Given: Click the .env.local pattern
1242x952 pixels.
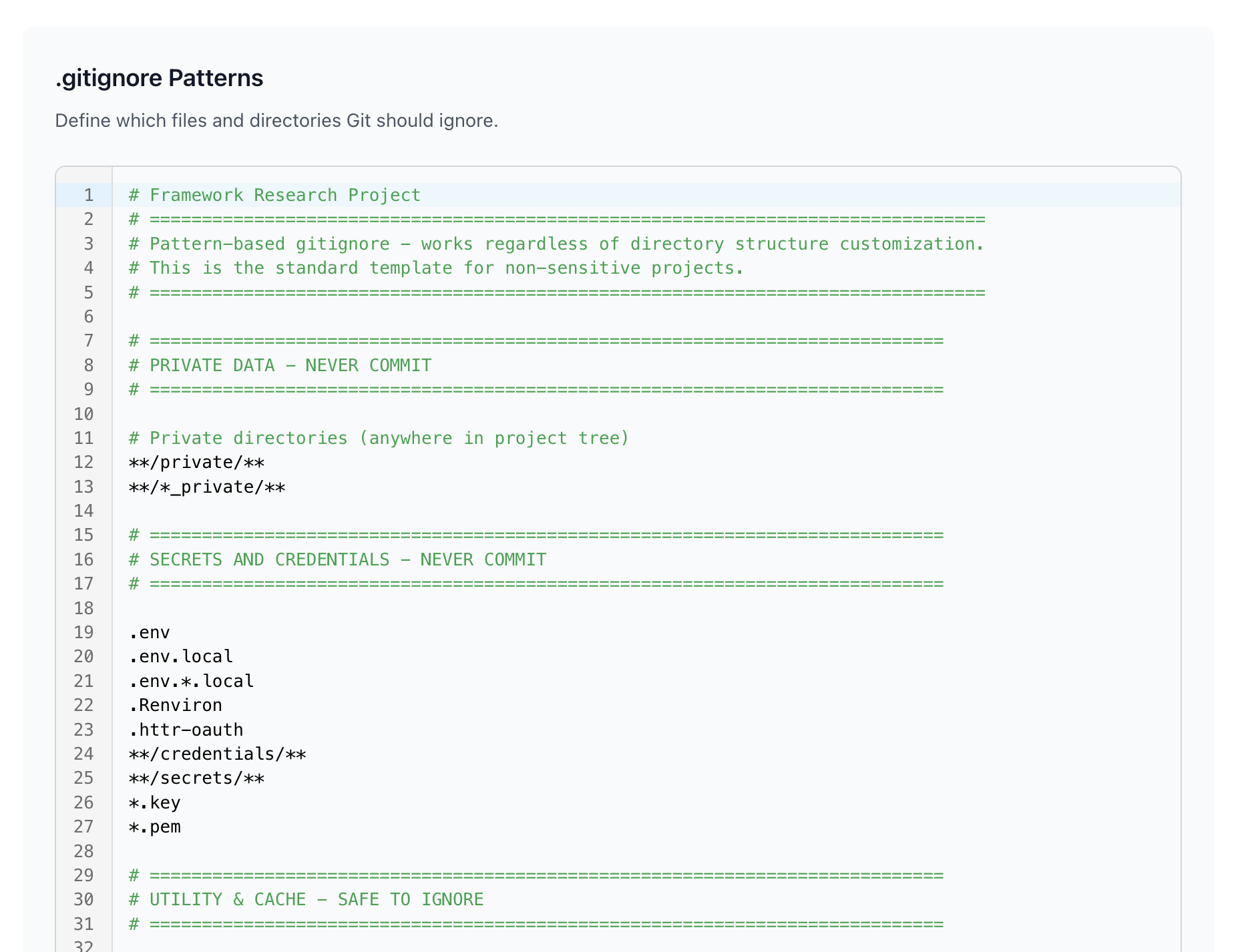Looking at the screenshot, I should click(x=180, y=656).
